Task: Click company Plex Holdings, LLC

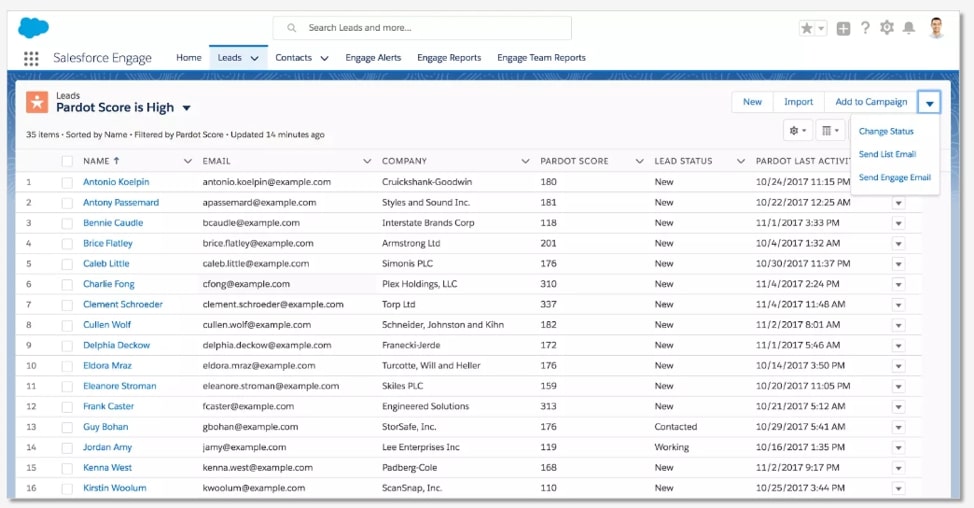Action: pyautogui.click(x=419, y=284)
